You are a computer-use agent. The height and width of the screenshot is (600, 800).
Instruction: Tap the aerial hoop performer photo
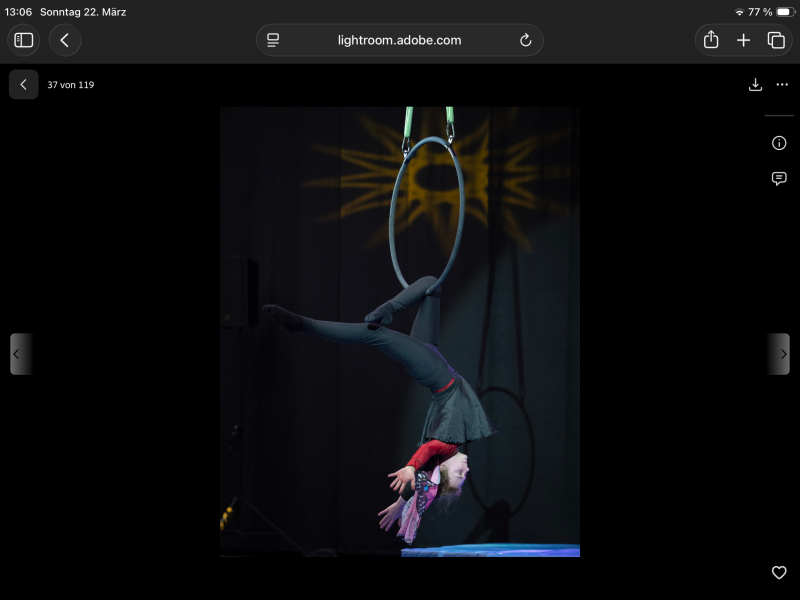(400, 332)
